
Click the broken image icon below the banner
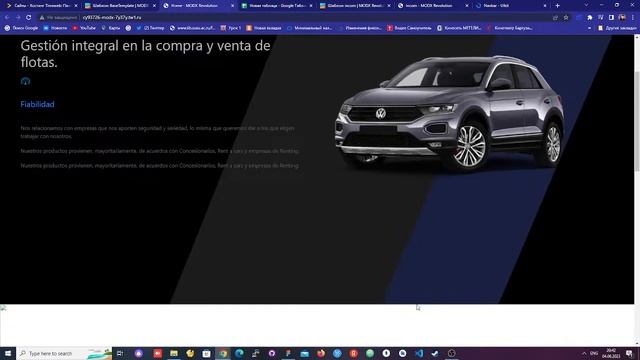pos(3,308)
